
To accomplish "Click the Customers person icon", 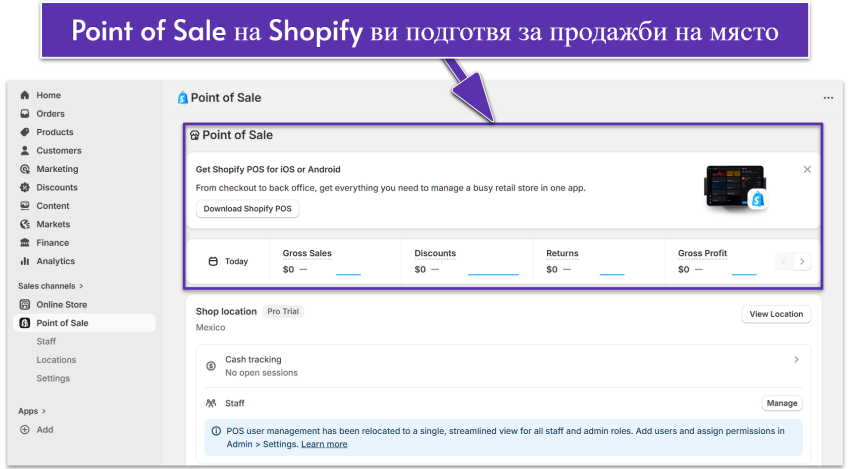I will (24, 151).
